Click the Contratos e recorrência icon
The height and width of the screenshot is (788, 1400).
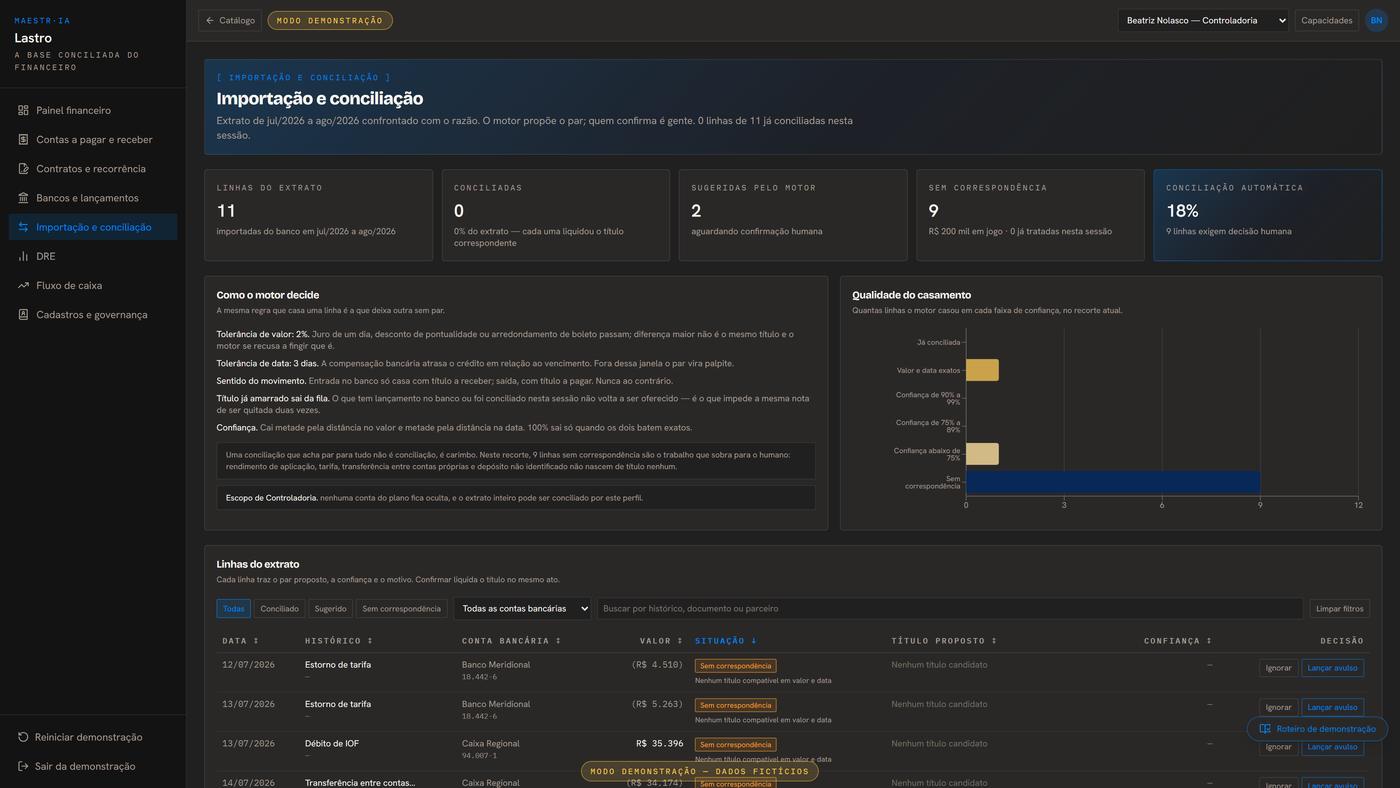(x=23, y=168)
